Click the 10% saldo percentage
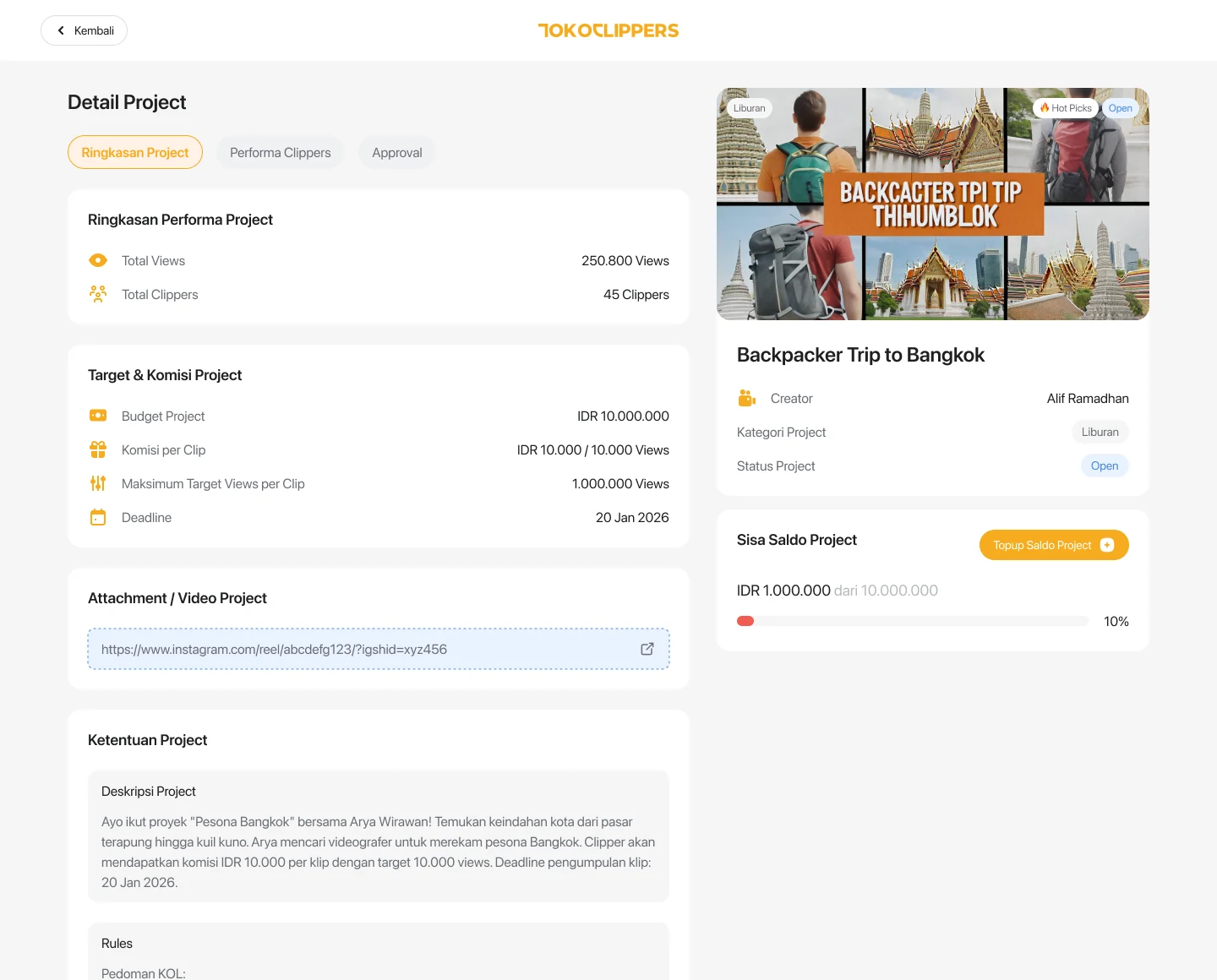The image size is (1217, 980). 1116,621
